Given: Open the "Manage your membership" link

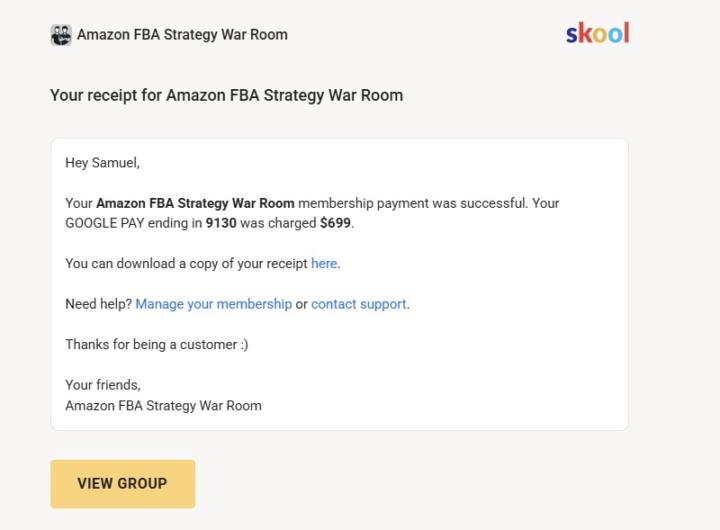Looking at the screenshot, I should [x=214, y=304].
